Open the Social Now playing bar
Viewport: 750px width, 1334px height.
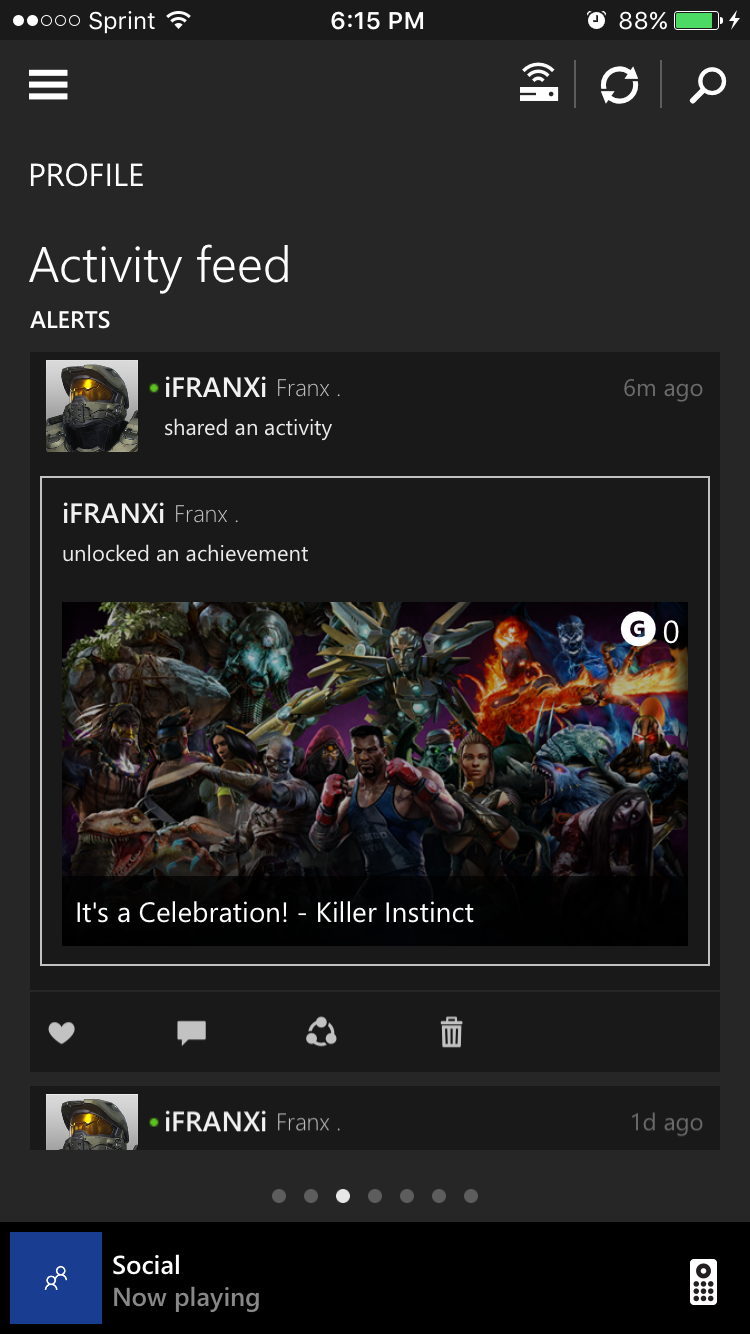click(375, 1278)
